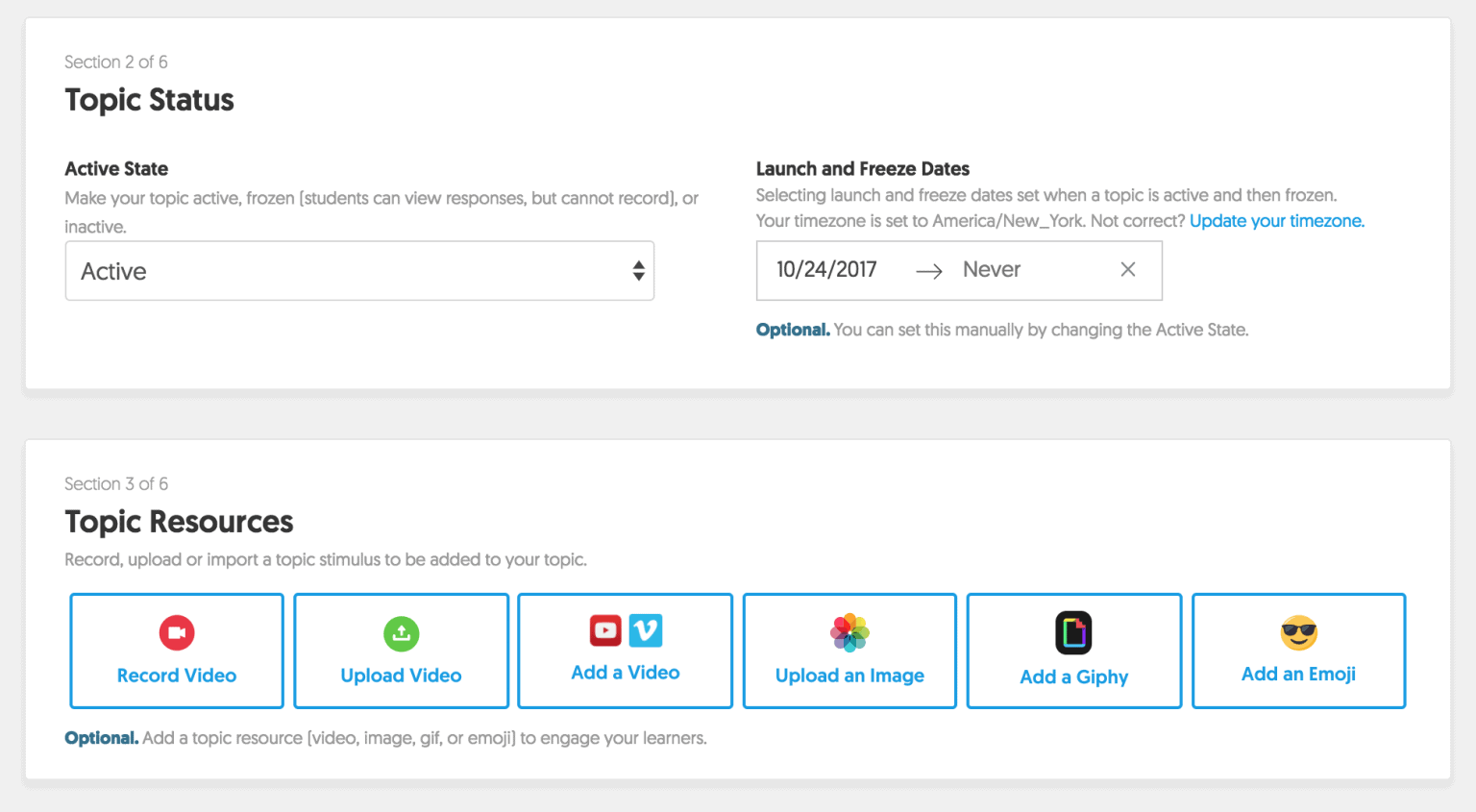
Task: Click the up-down arrows on Active select
Action: pos(638,271)
